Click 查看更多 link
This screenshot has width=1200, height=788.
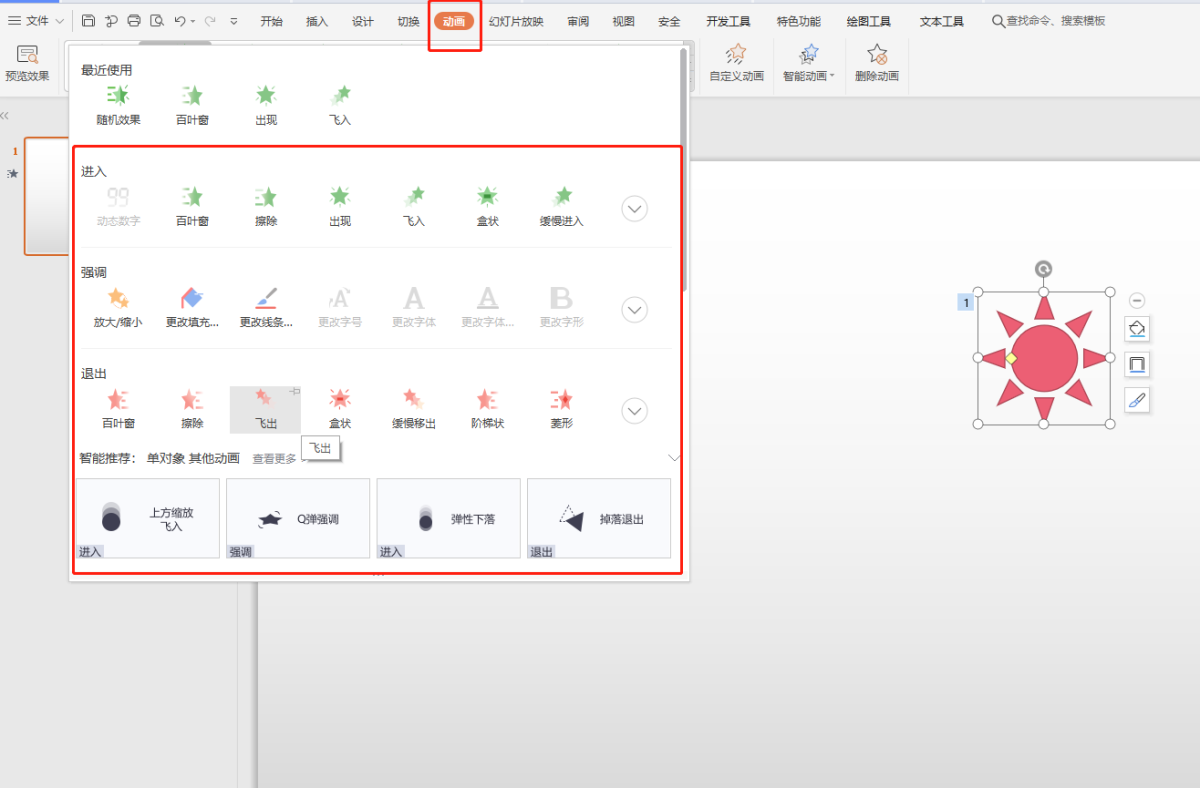tap(274, 459)
